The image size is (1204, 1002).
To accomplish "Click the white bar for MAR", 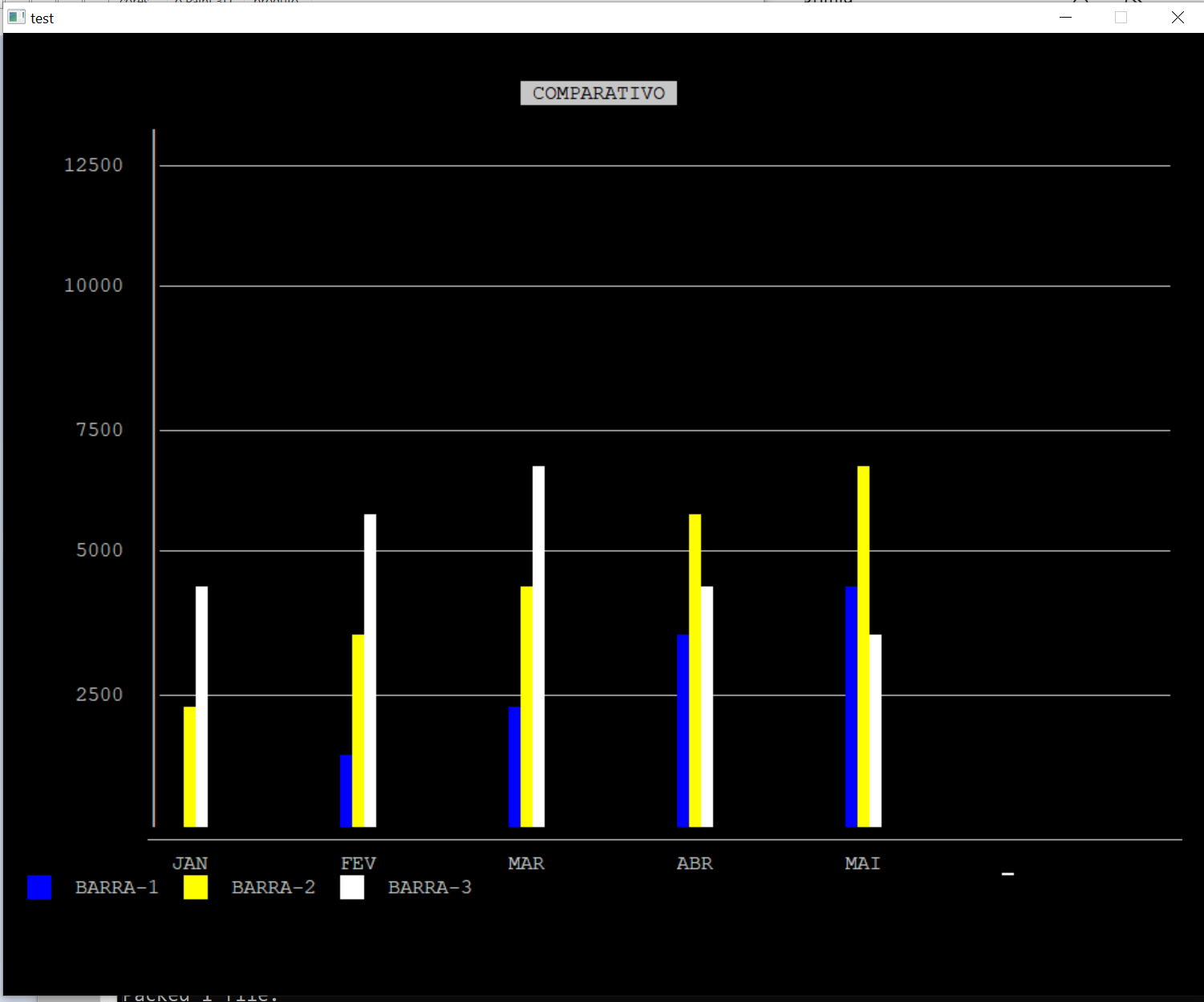I will (538, 647).
